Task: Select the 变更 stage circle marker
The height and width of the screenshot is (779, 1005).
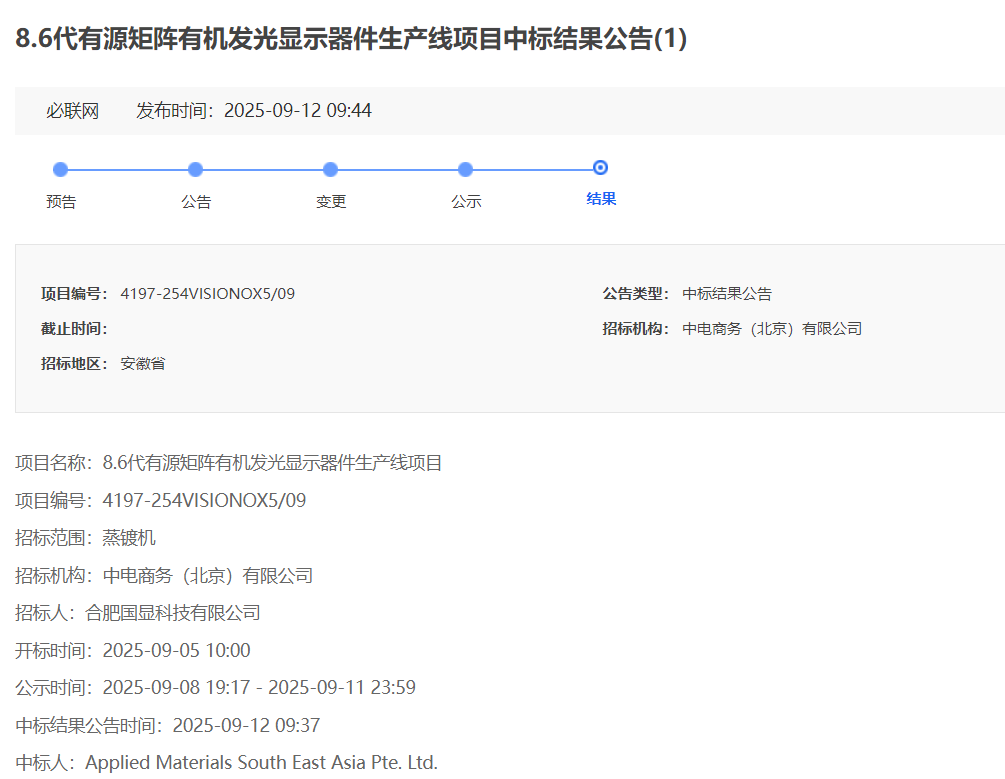Action: click(x=330, y=169)
